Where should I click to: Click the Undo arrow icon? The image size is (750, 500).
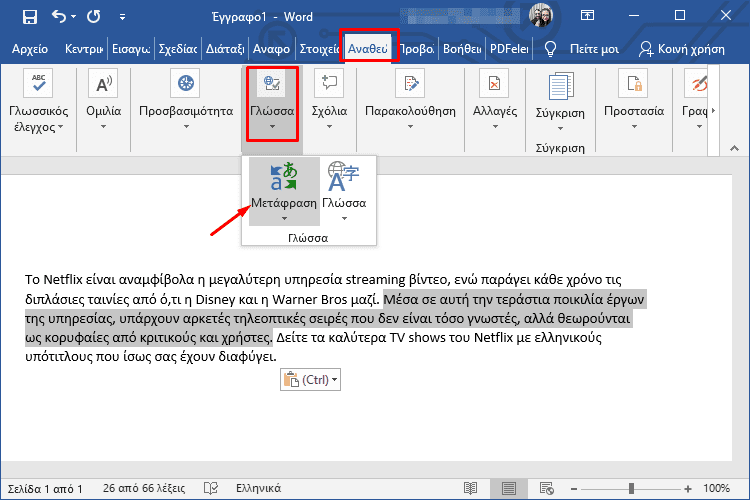59,17
